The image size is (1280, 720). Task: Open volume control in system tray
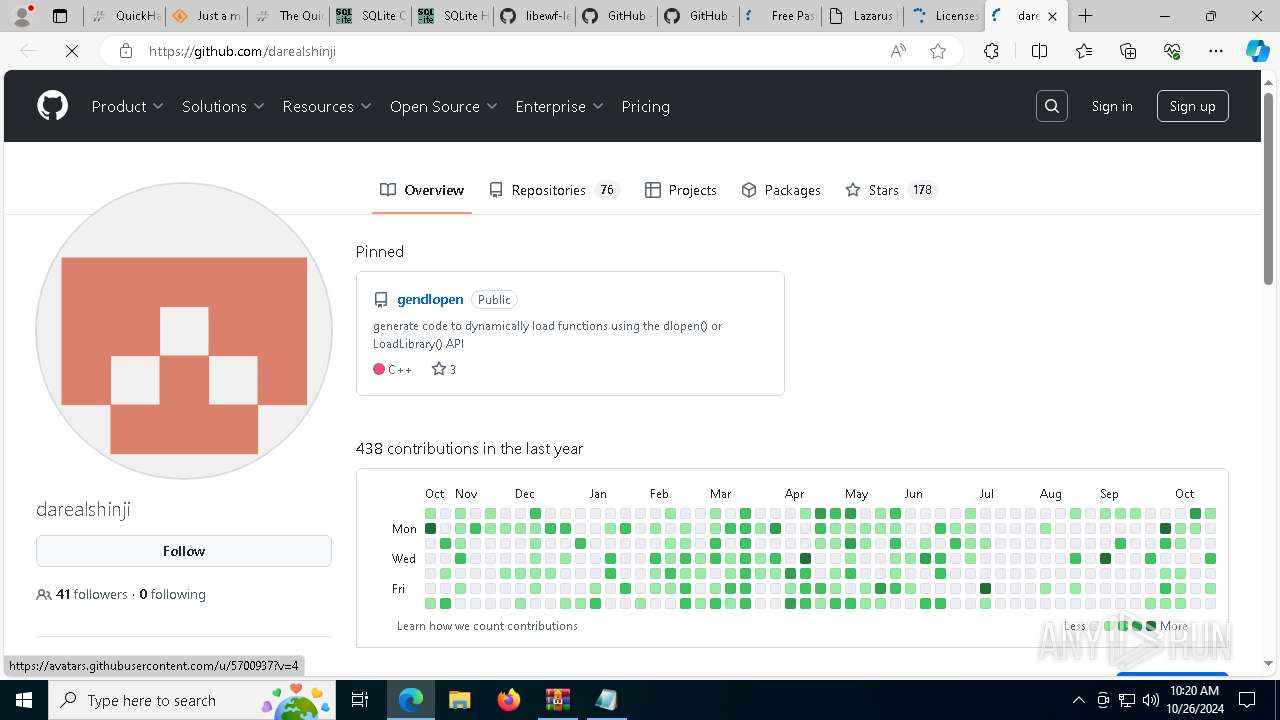click(x=1150, y=700)
